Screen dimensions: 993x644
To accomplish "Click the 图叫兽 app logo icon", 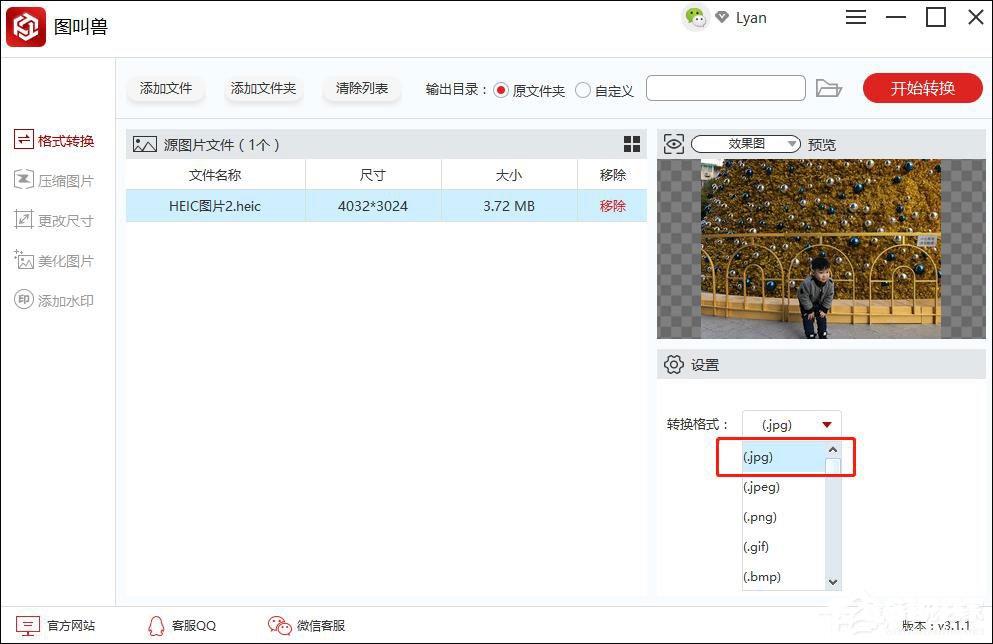I will click(x=26, y=27).
